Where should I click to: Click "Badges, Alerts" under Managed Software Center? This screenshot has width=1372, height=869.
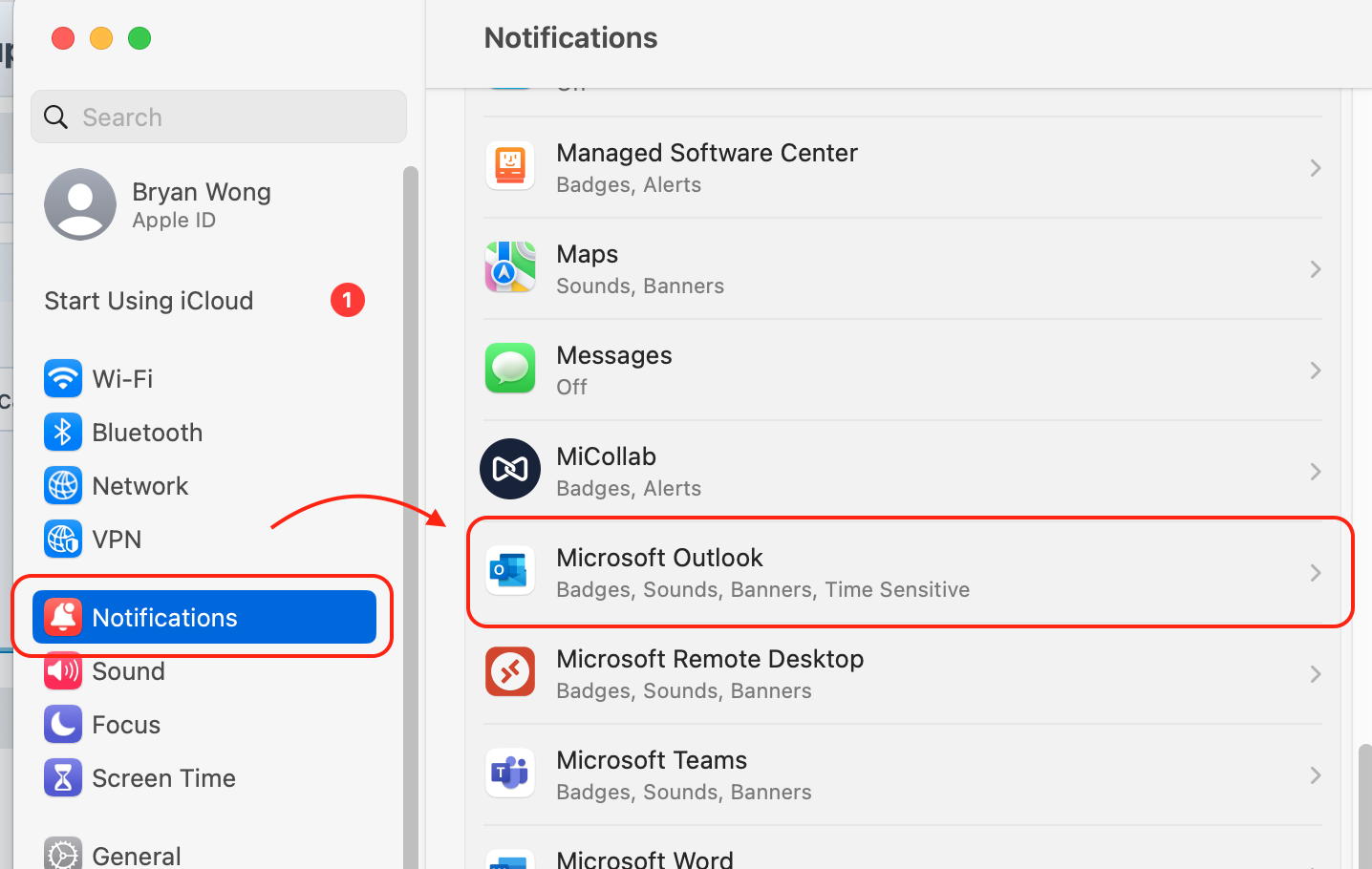tap(629, 185)
